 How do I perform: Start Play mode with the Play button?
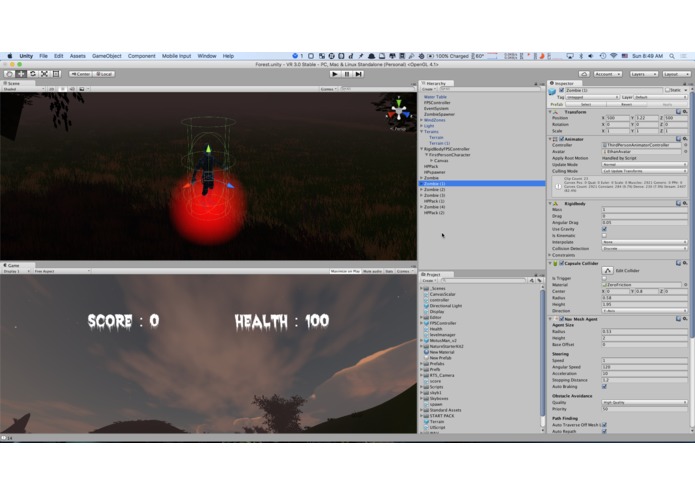(x=335, y=74)
